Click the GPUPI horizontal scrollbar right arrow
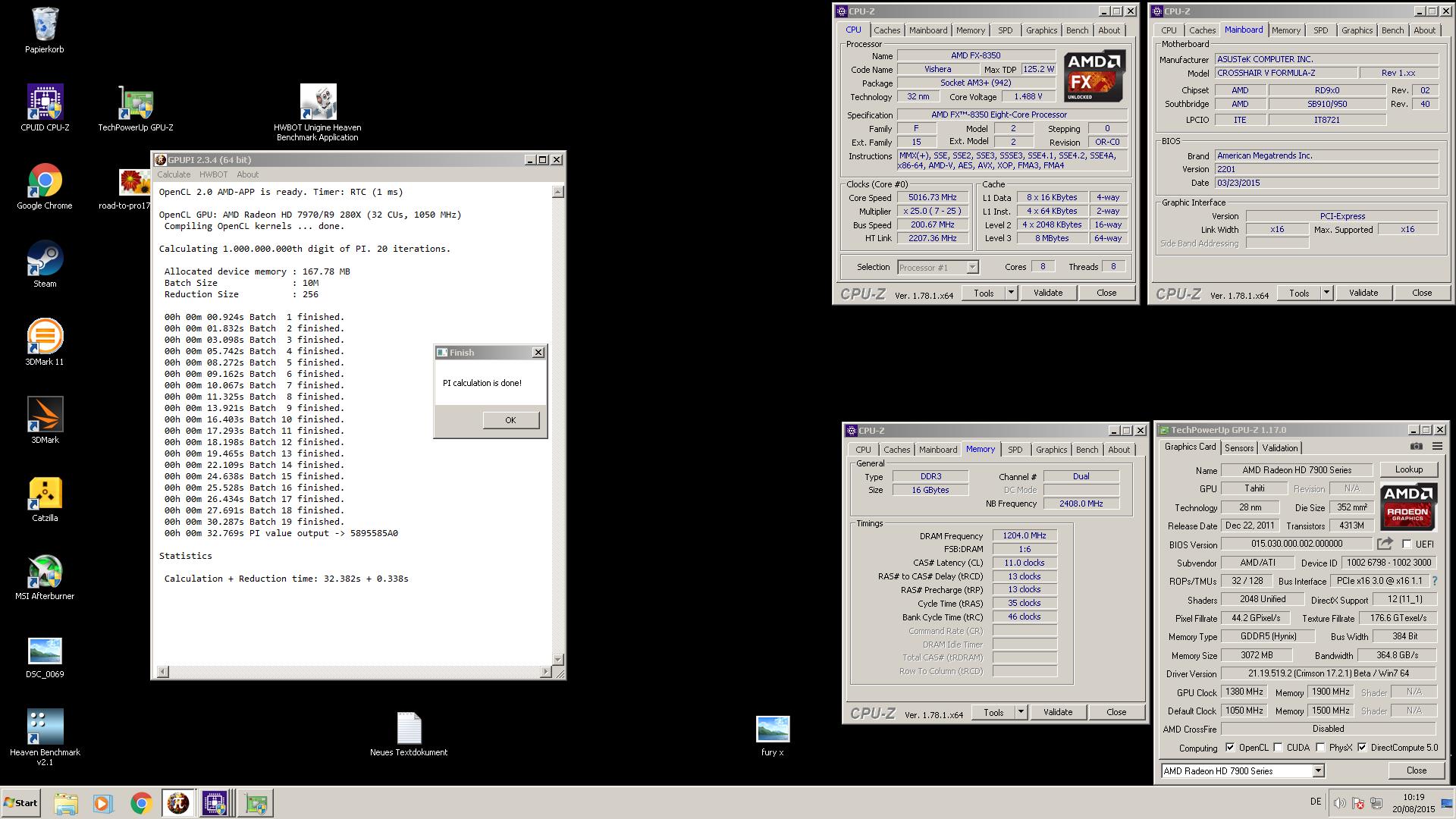 click(545, 672)
